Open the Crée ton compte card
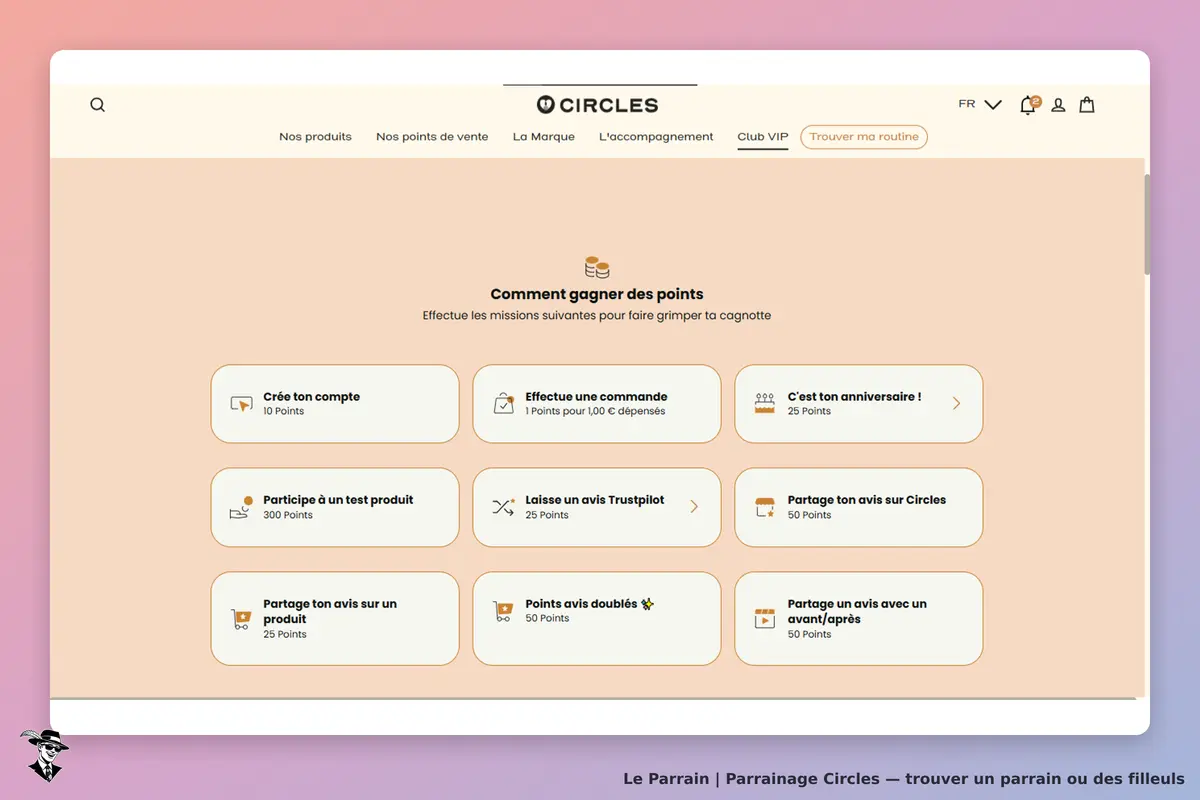Image resolution: width=1200 pixels, height=800 pixels. (335, 404)
